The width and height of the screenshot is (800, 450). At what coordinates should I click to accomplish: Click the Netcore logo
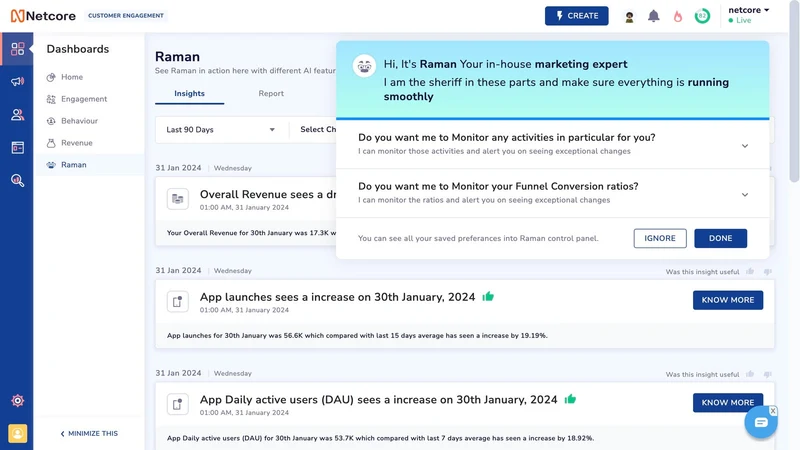tap(43, 16)
